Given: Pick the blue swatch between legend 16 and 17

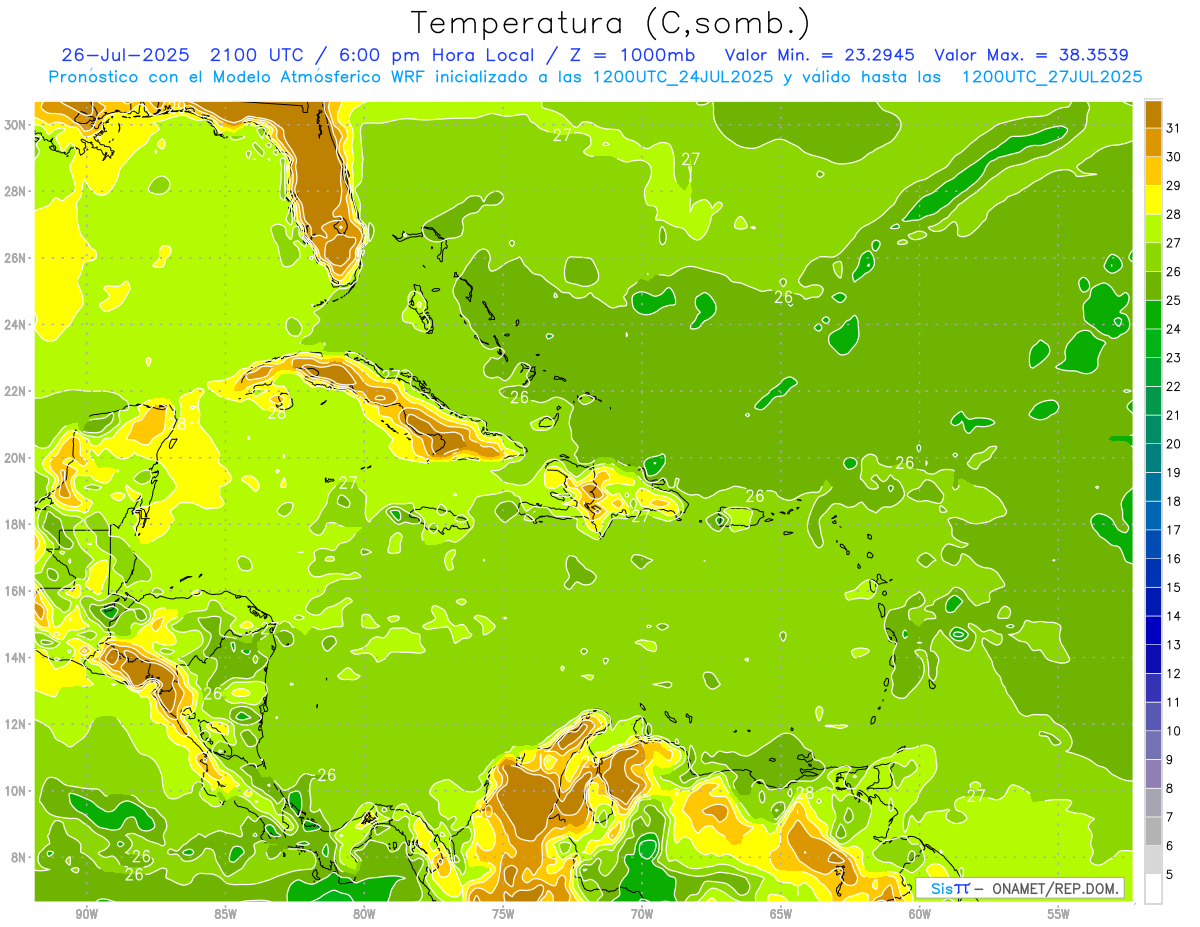Looking at the screenshot, I should tap(1153, 544).
